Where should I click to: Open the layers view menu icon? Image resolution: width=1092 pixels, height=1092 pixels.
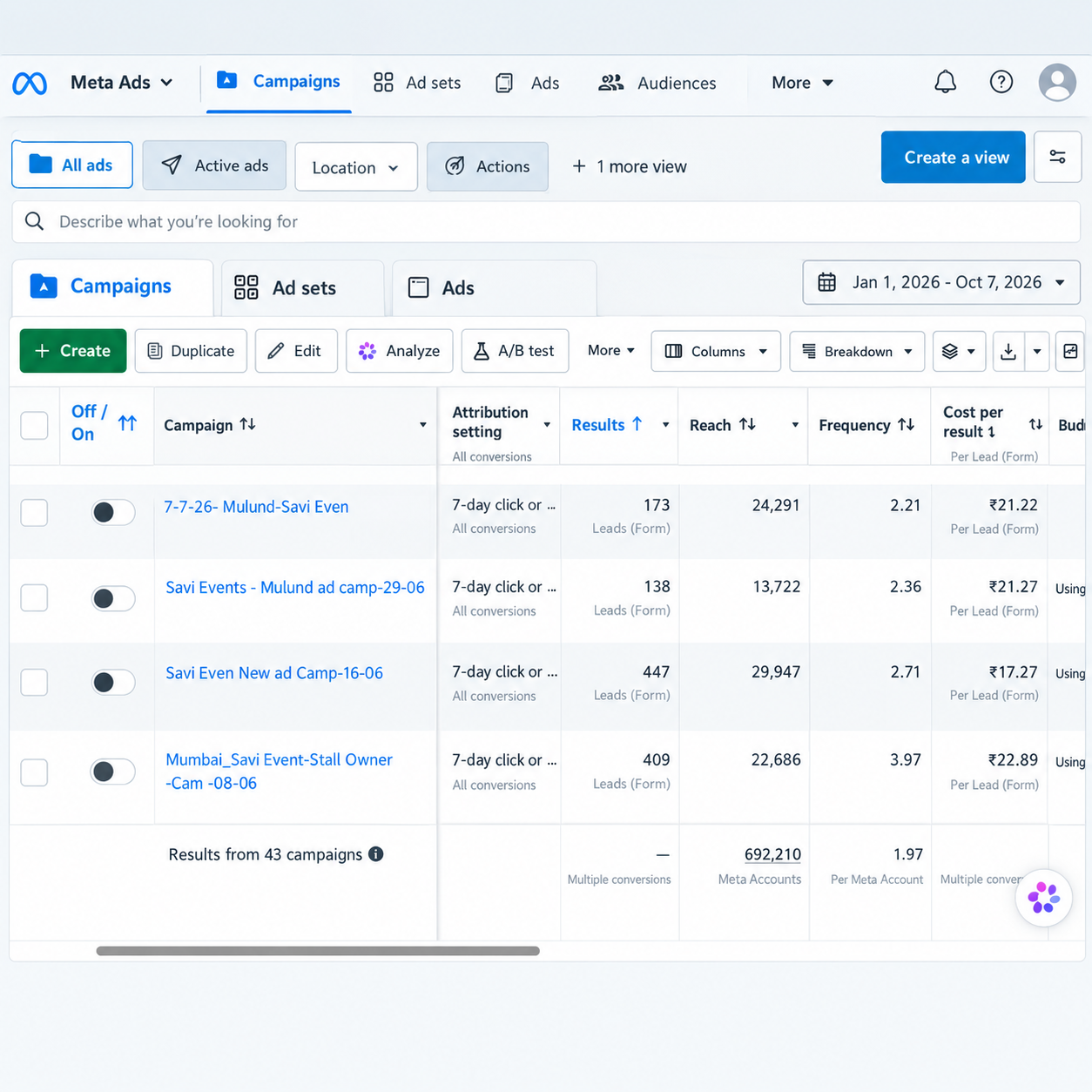[959, 351]
